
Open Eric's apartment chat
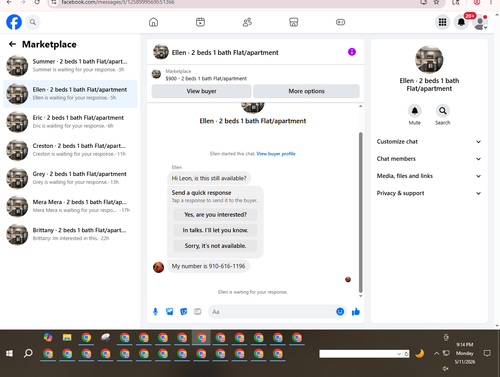click(x=70, y=122)
